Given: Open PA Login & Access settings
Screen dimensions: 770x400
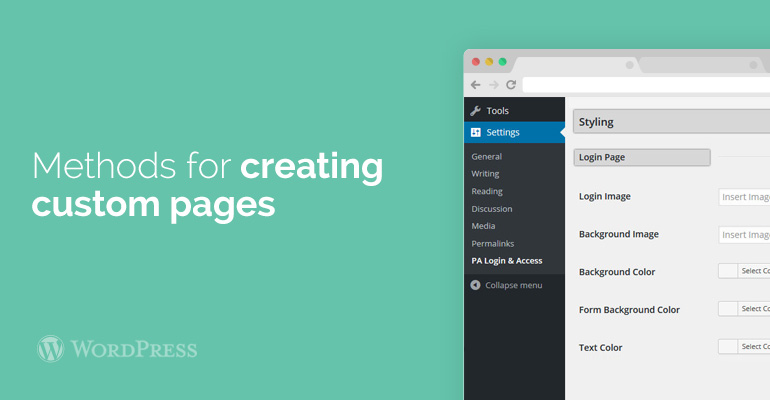Looking at the screenshot, I should pos(507,261).
